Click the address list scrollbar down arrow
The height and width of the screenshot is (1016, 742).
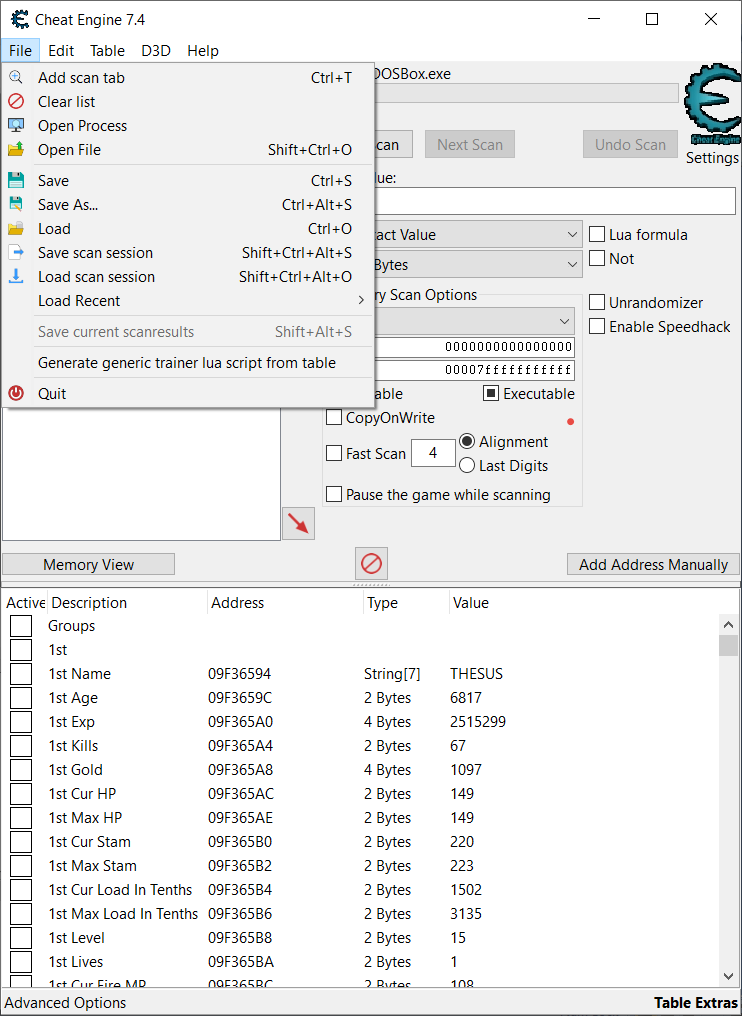click(728, 975)
